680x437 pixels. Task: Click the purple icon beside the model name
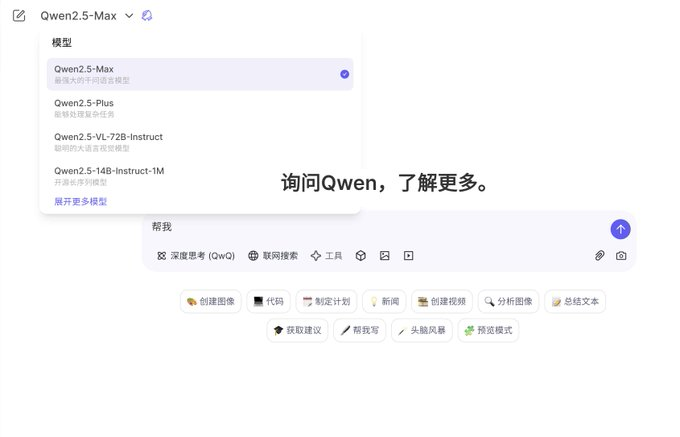tap(147, 16)
